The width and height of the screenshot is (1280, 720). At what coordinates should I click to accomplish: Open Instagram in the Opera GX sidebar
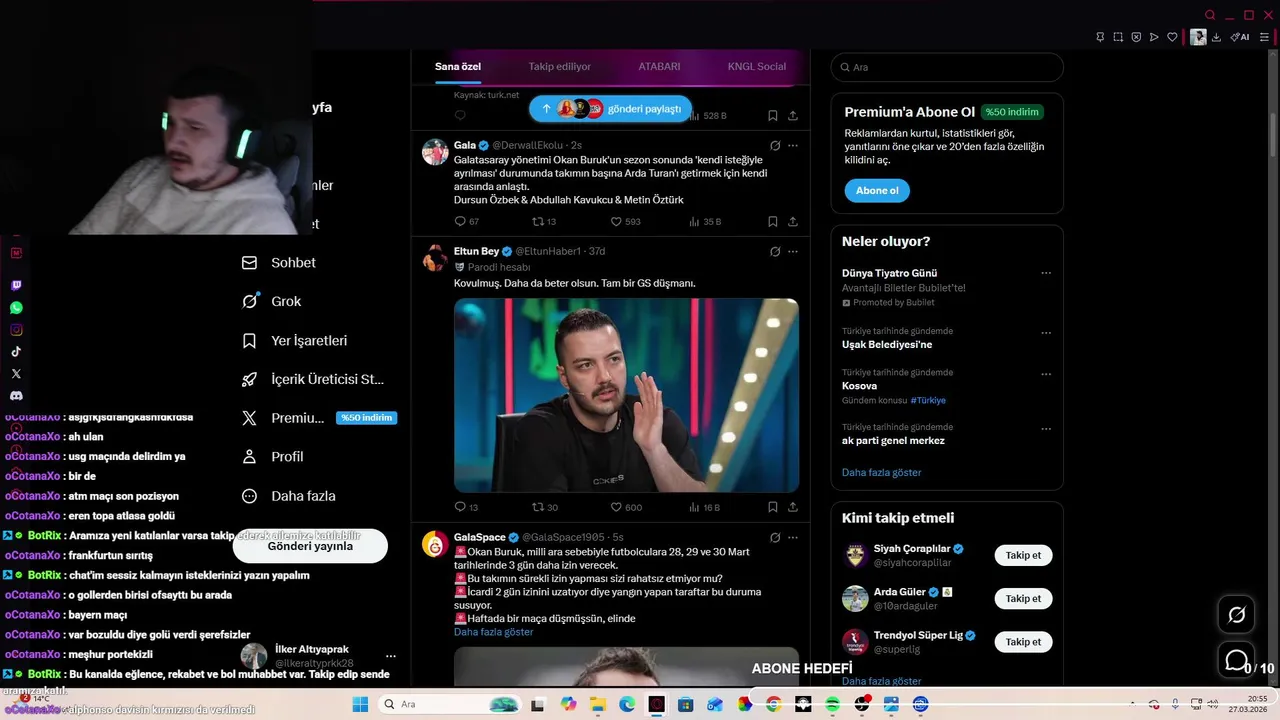[16, 330]
